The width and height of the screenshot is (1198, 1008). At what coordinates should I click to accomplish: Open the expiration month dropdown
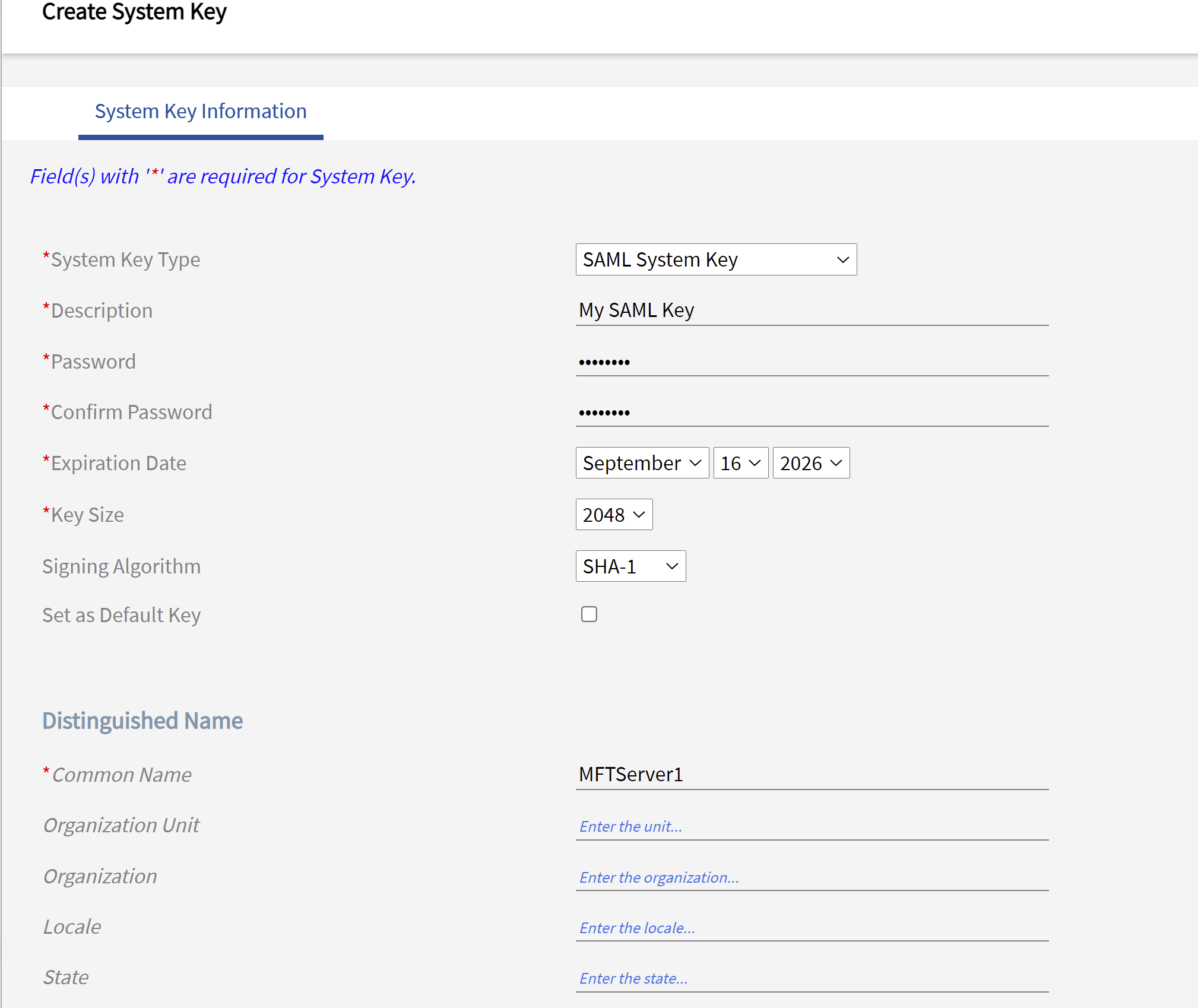click(642, 463)
